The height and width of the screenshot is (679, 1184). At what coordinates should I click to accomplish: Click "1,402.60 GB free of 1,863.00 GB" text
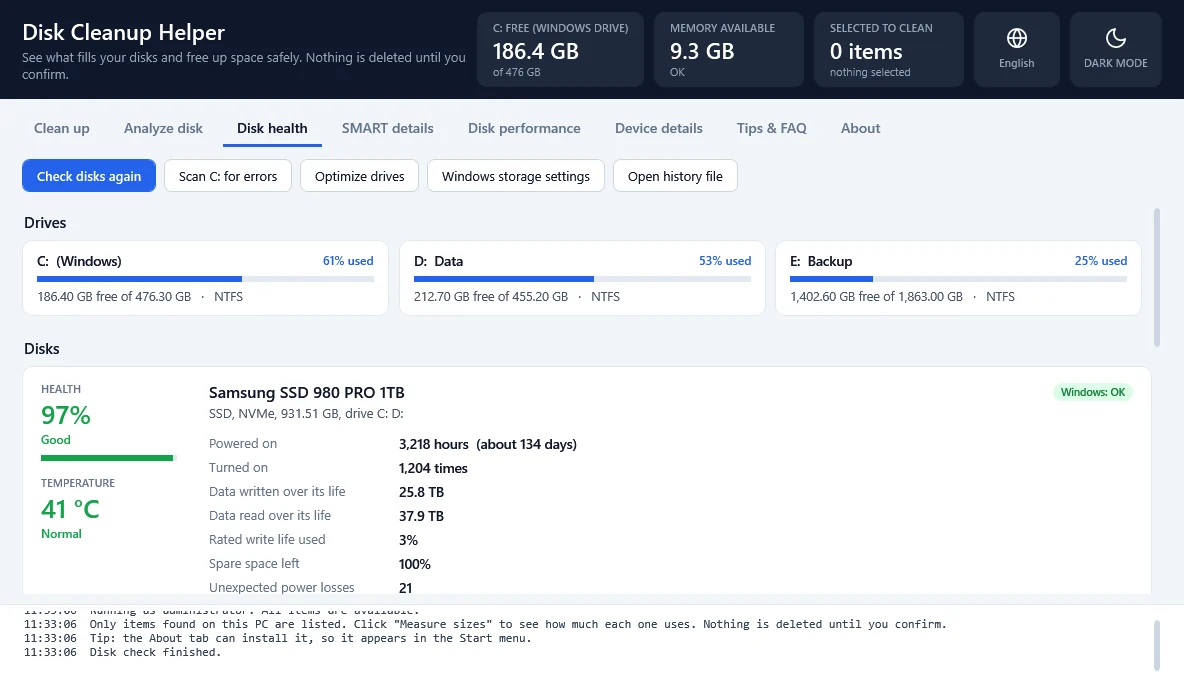click(877, 297)
